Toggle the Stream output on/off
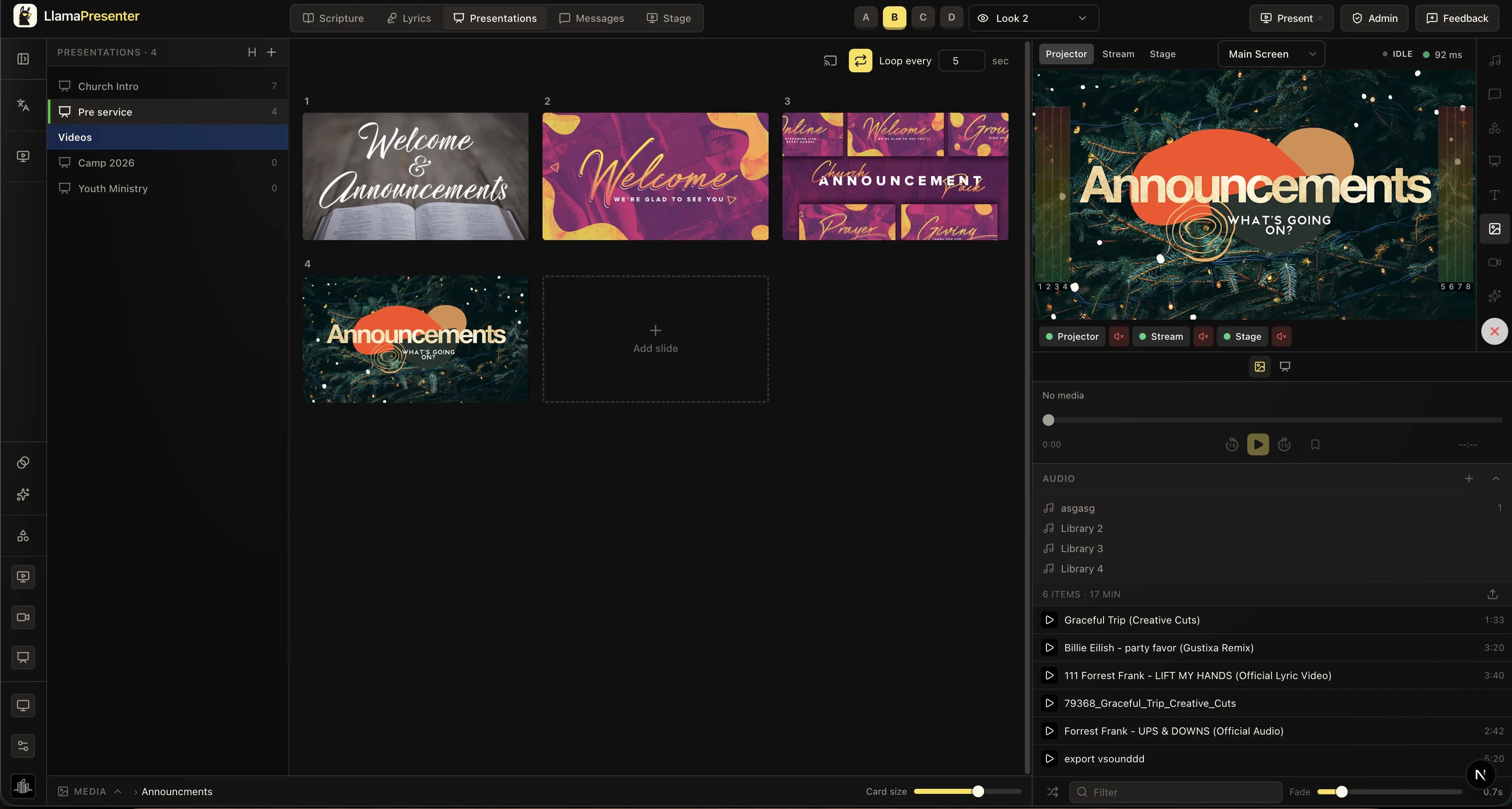 click(1161, 337)
